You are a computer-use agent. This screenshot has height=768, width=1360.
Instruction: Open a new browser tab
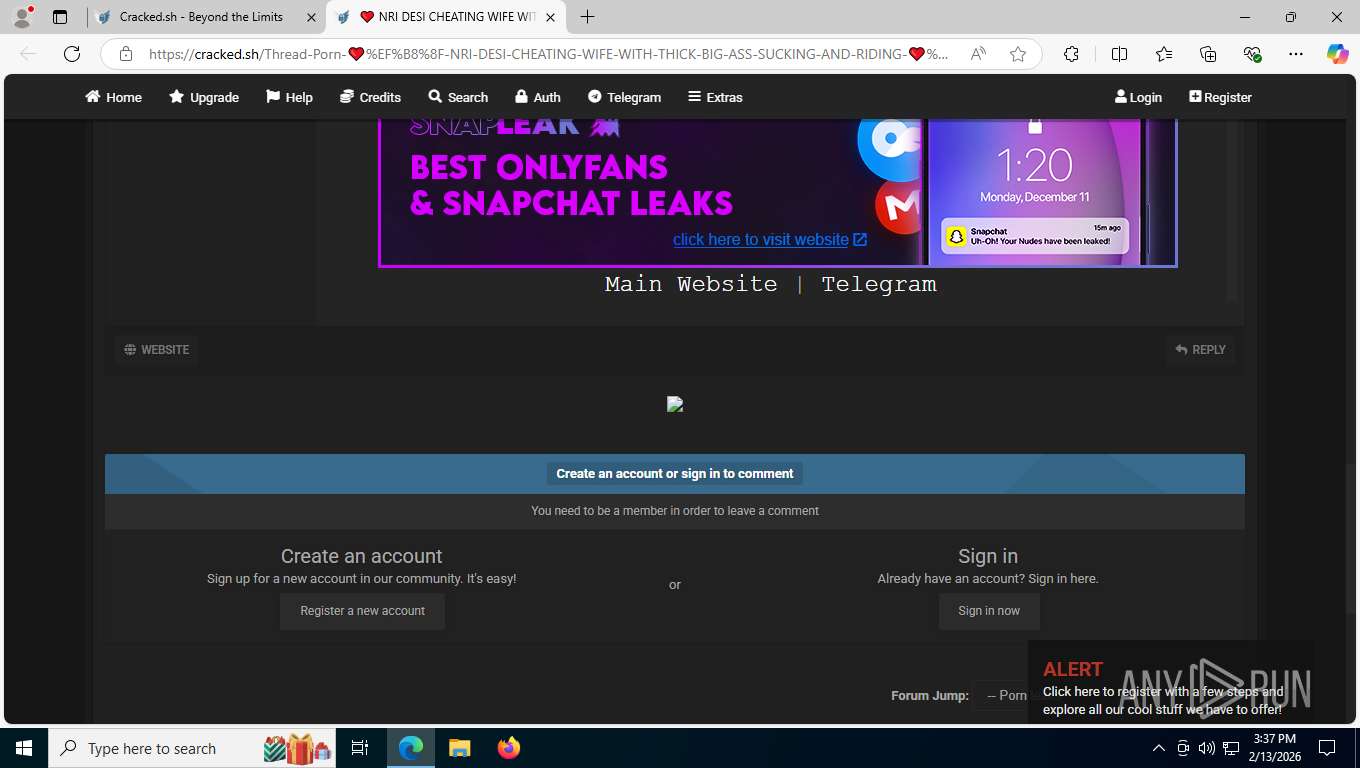[x=587, y=17]
